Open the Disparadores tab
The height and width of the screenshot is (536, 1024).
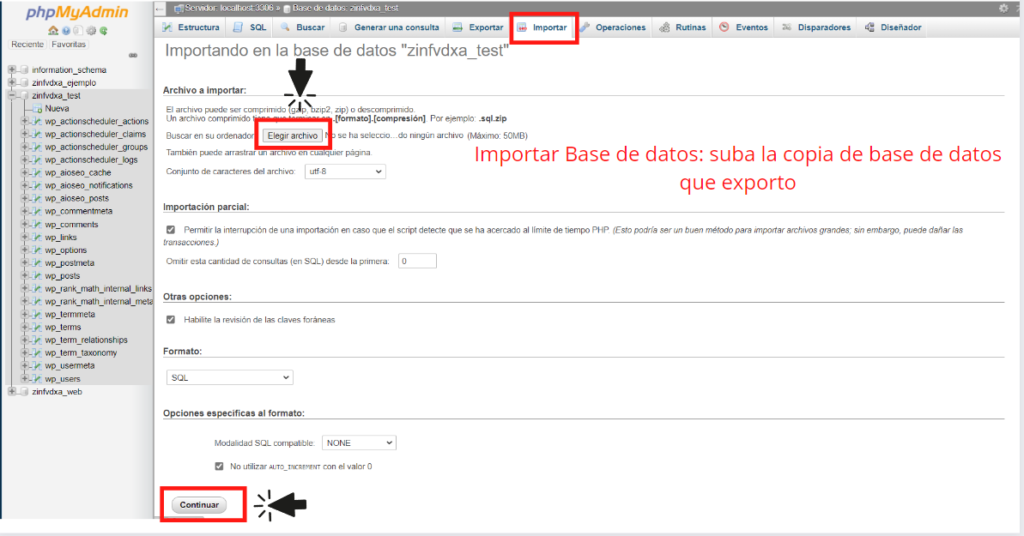816,27
